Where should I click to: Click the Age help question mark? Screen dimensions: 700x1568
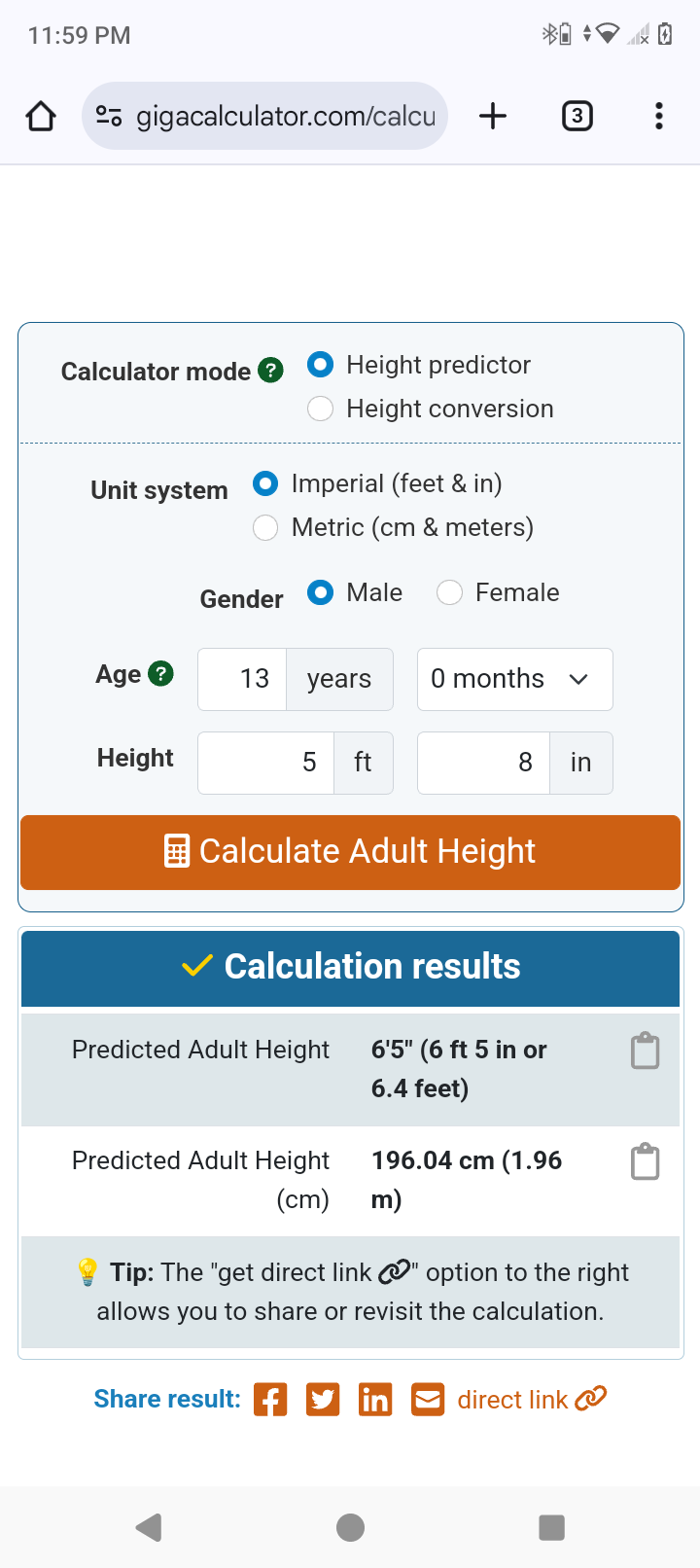click(x=160, y=673)
